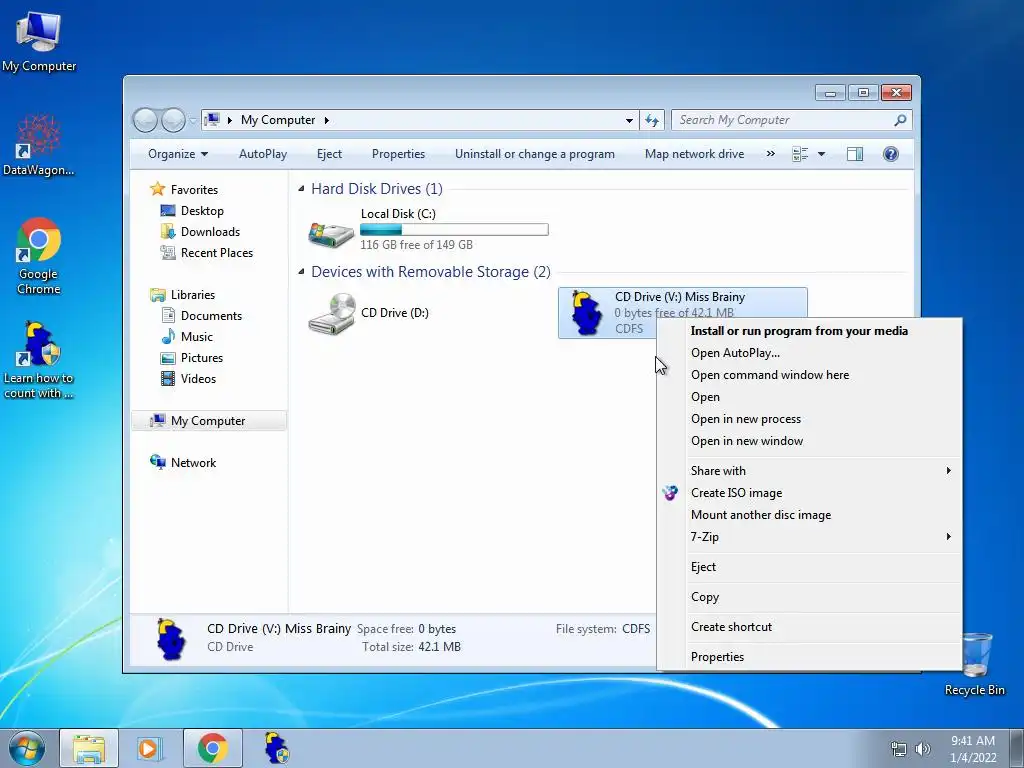
Task: Click the clock showing 9:41 AM
Action: click(973, 741)
